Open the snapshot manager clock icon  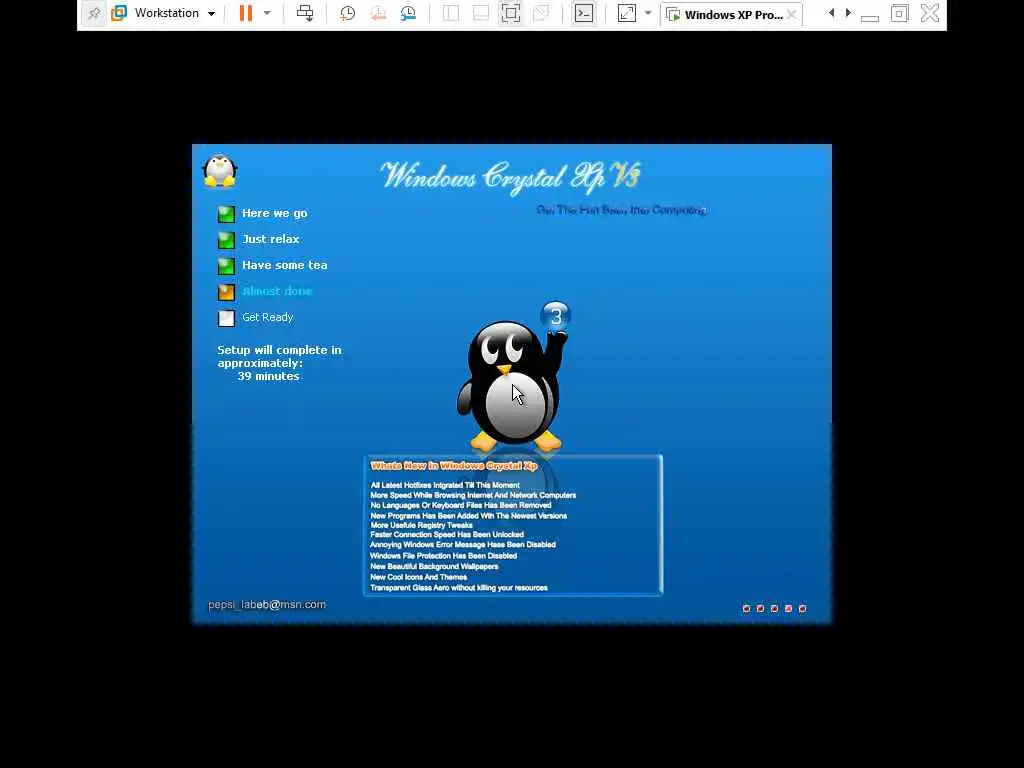pos(408,13)
